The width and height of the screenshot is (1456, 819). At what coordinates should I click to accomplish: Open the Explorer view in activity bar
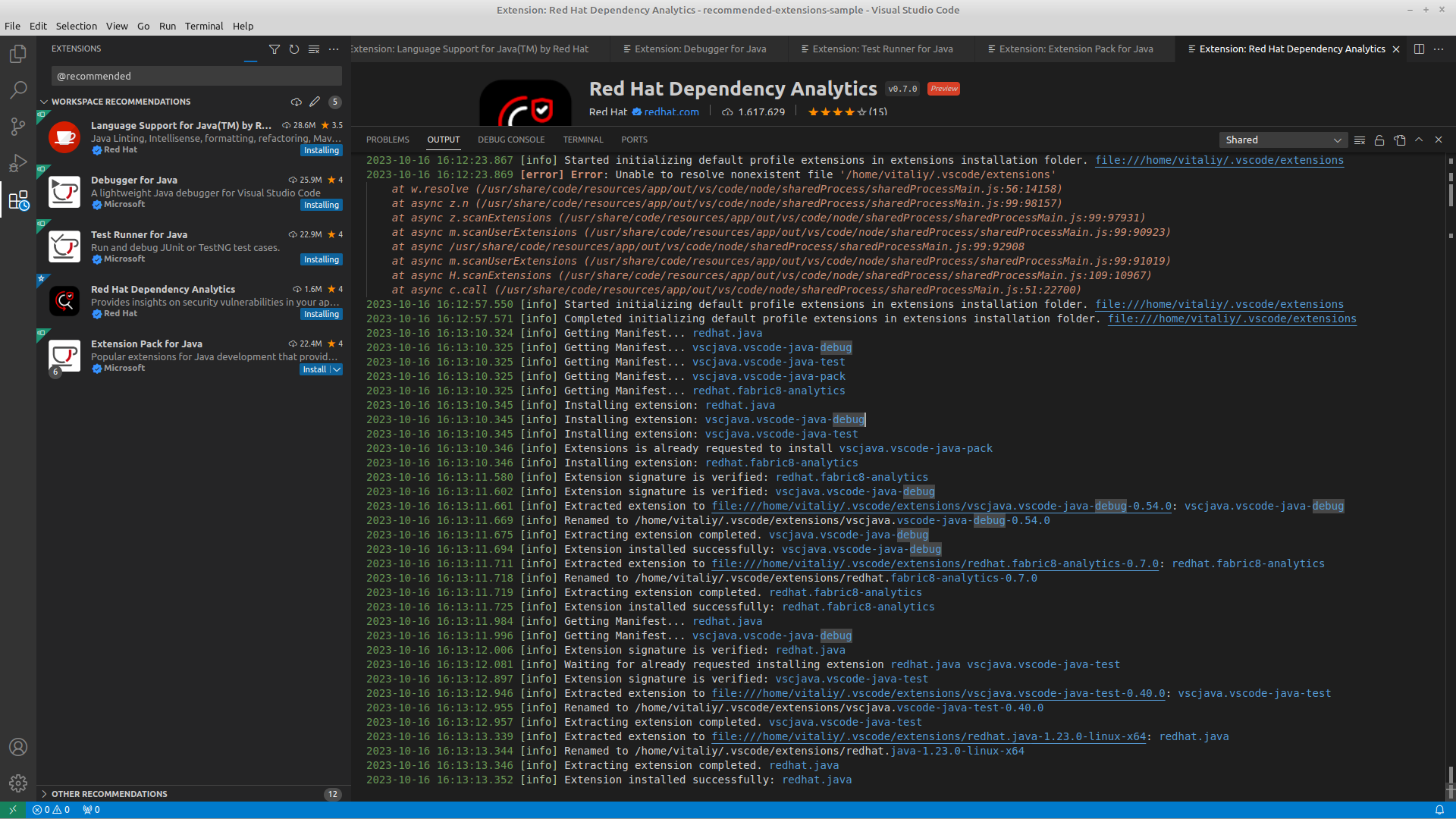point(18,54)
